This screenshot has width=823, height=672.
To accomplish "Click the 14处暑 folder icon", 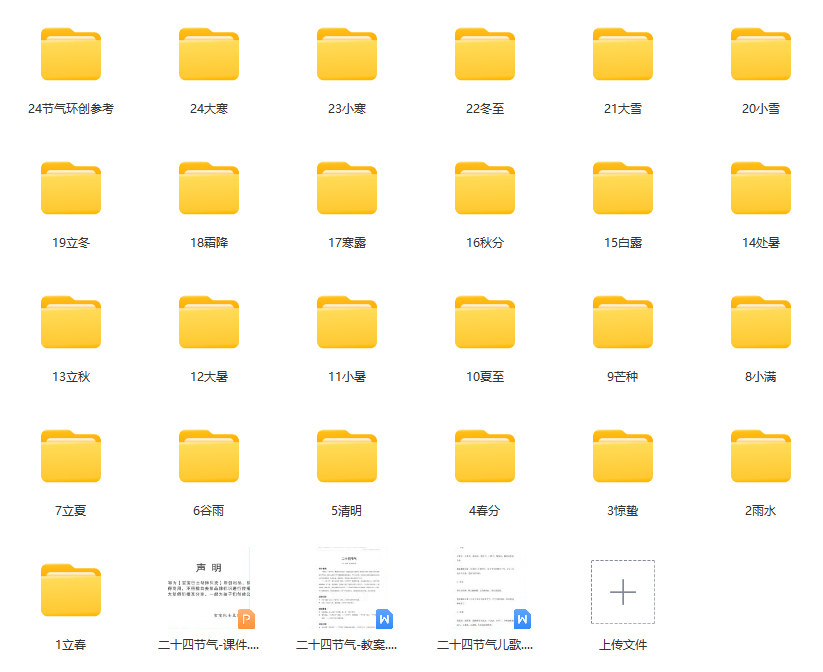I will 761,189.
